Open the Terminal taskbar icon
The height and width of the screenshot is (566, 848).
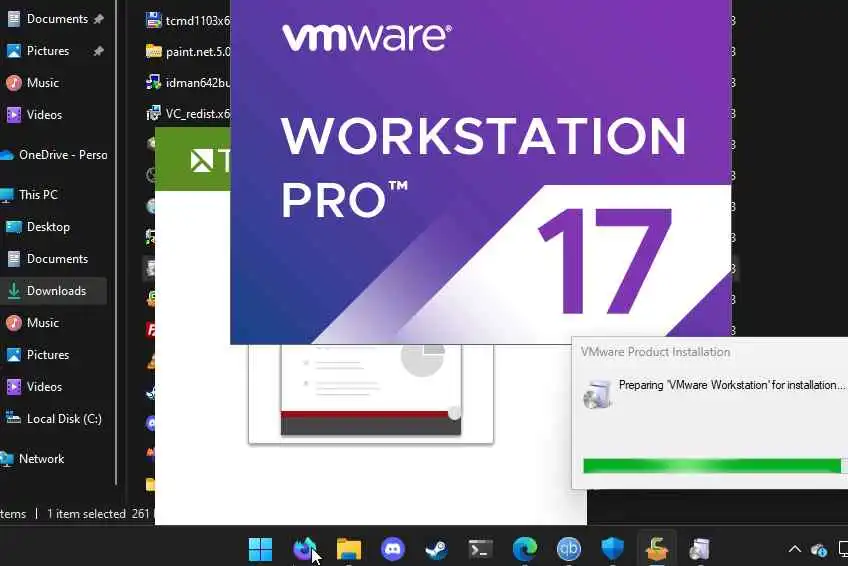pos(480,549)
